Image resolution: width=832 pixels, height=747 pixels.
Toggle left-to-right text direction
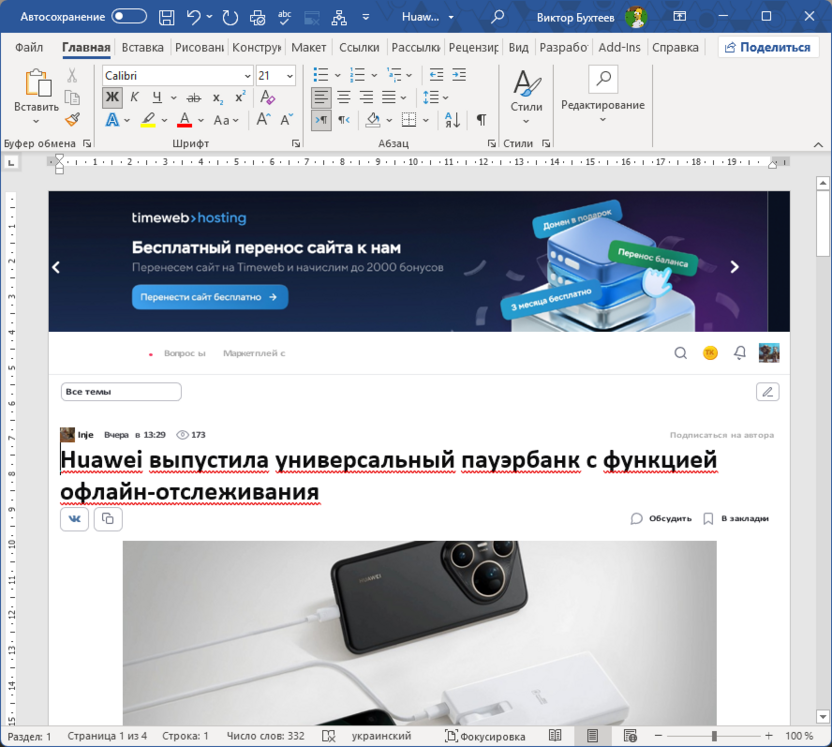click(x=321, y=120)
